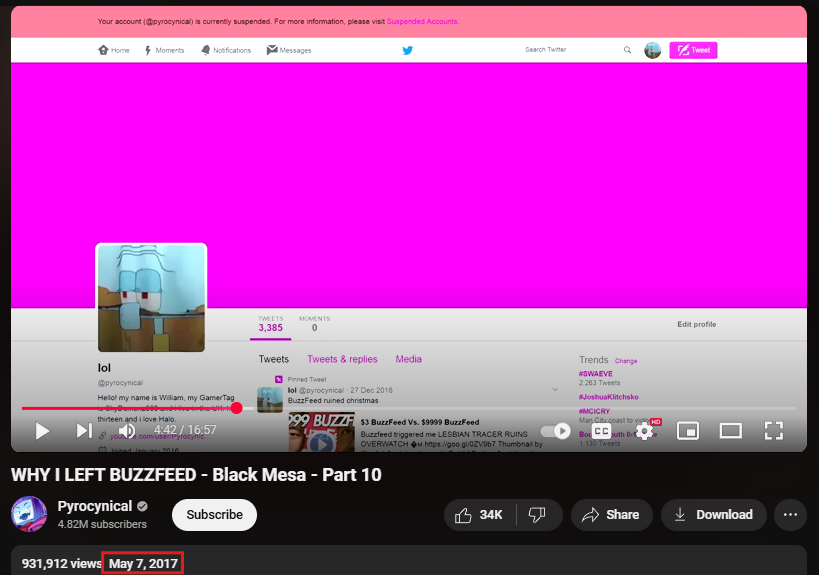819x575 pixels.
Task: Dislike the video with thumbs down
Action: 537,515
